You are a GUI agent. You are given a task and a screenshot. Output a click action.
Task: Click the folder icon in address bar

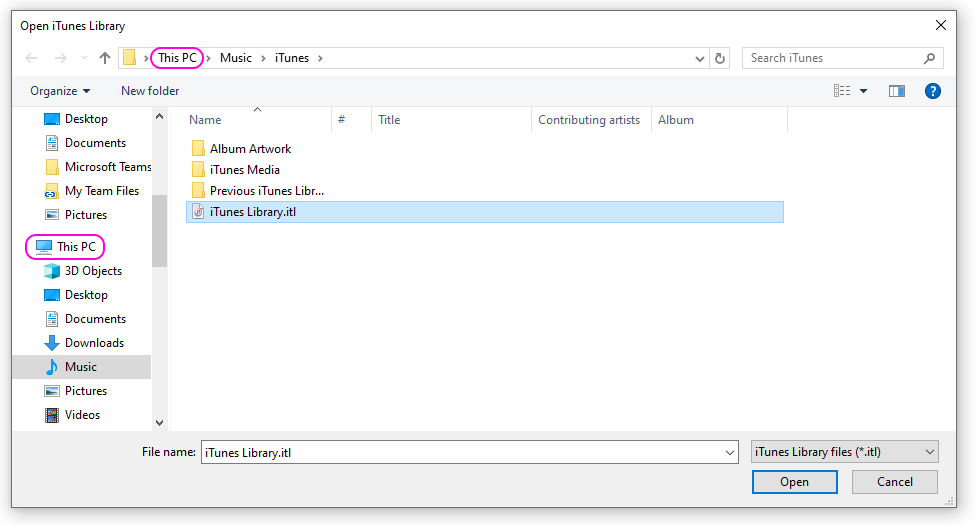click(x=129, y=57)
